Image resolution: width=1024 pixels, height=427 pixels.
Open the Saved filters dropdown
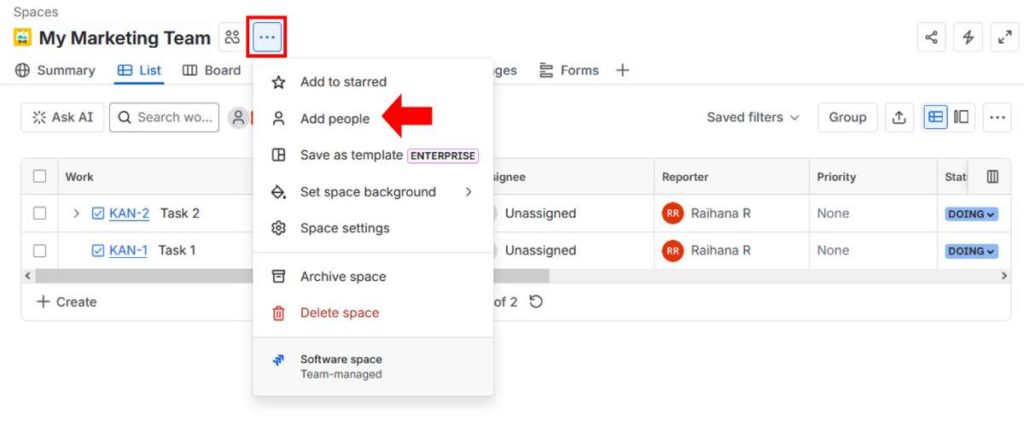pyautogui.click(x=752, y=117)
